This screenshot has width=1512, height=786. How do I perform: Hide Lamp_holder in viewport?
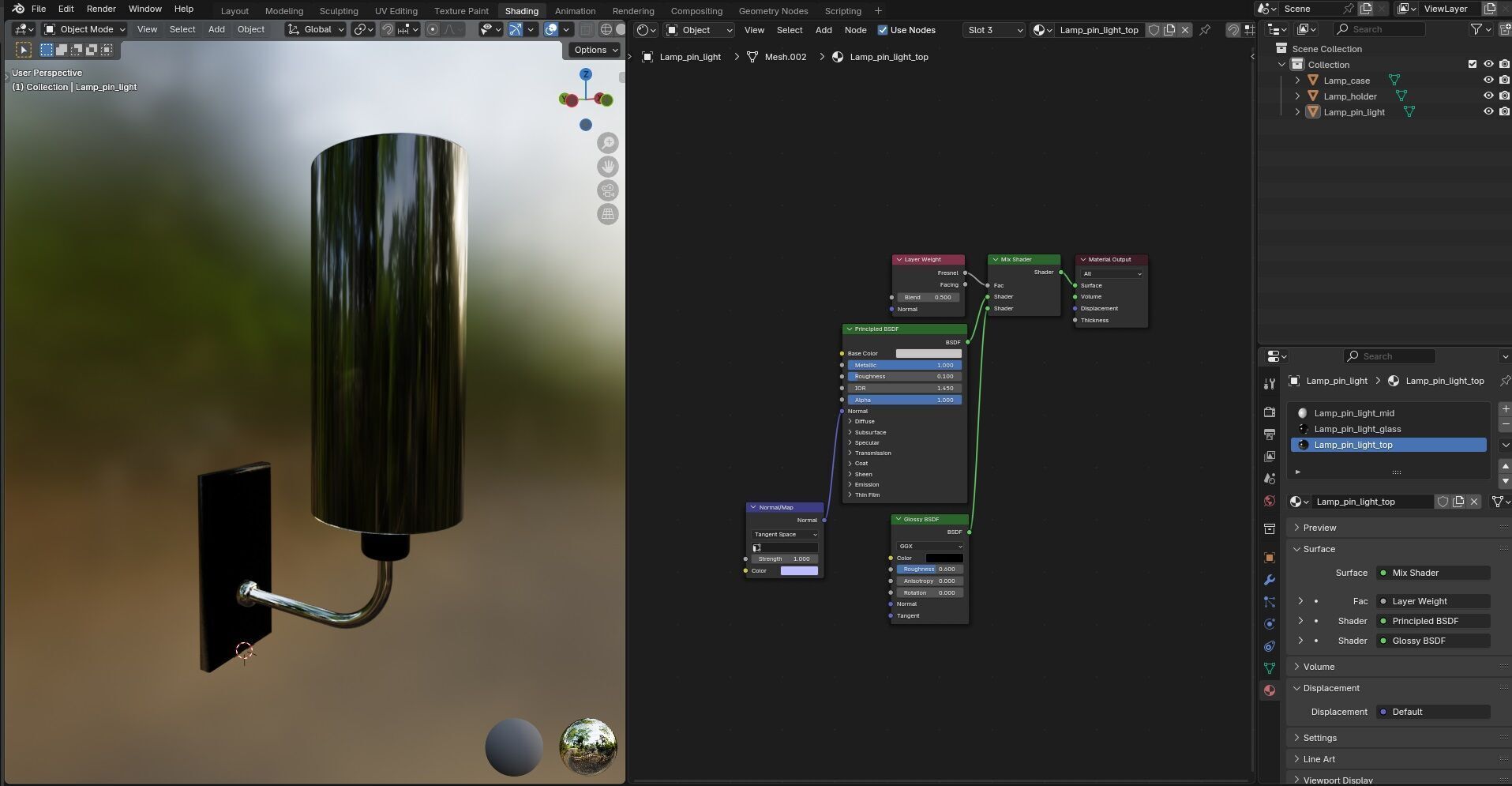(x=1488, y=96)
